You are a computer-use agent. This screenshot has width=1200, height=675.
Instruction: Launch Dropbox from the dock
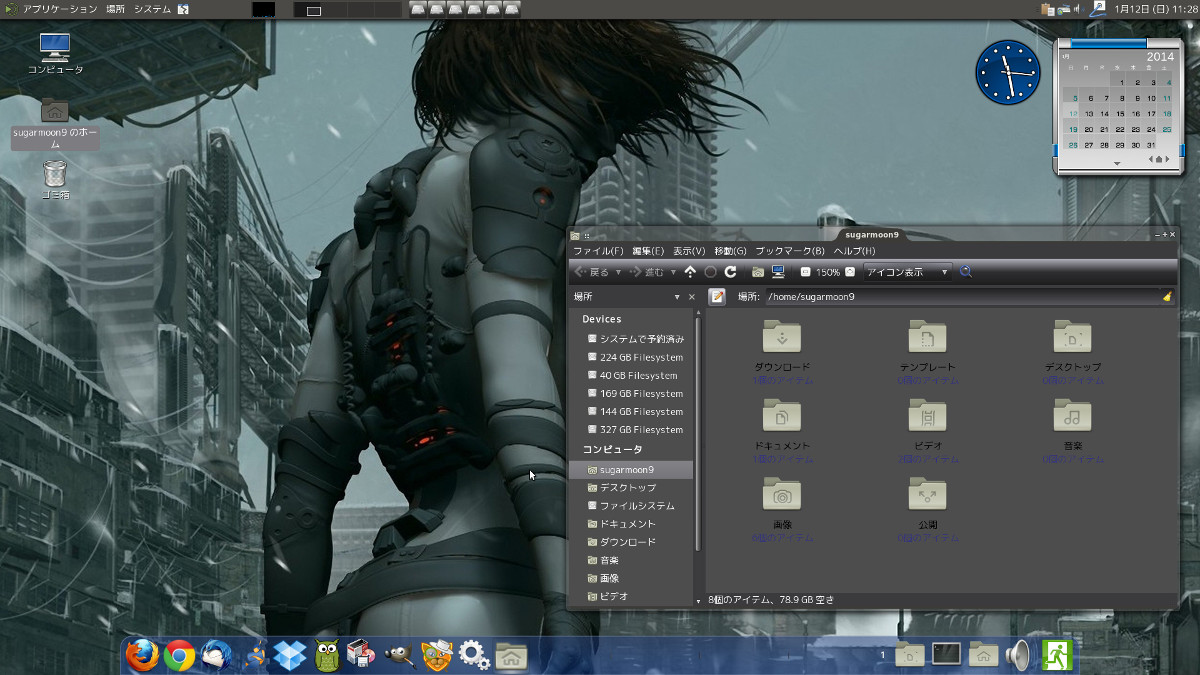click(x=289, y=655)
